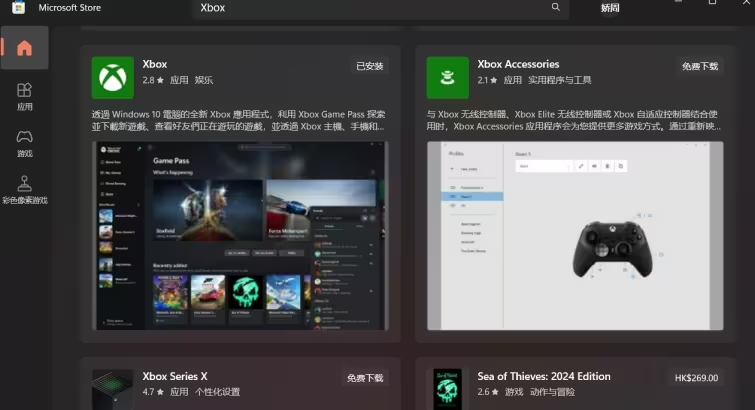Click the HK$269.00 price button
The height and width of the screenshot is (410, 755).
coord(696,378)
